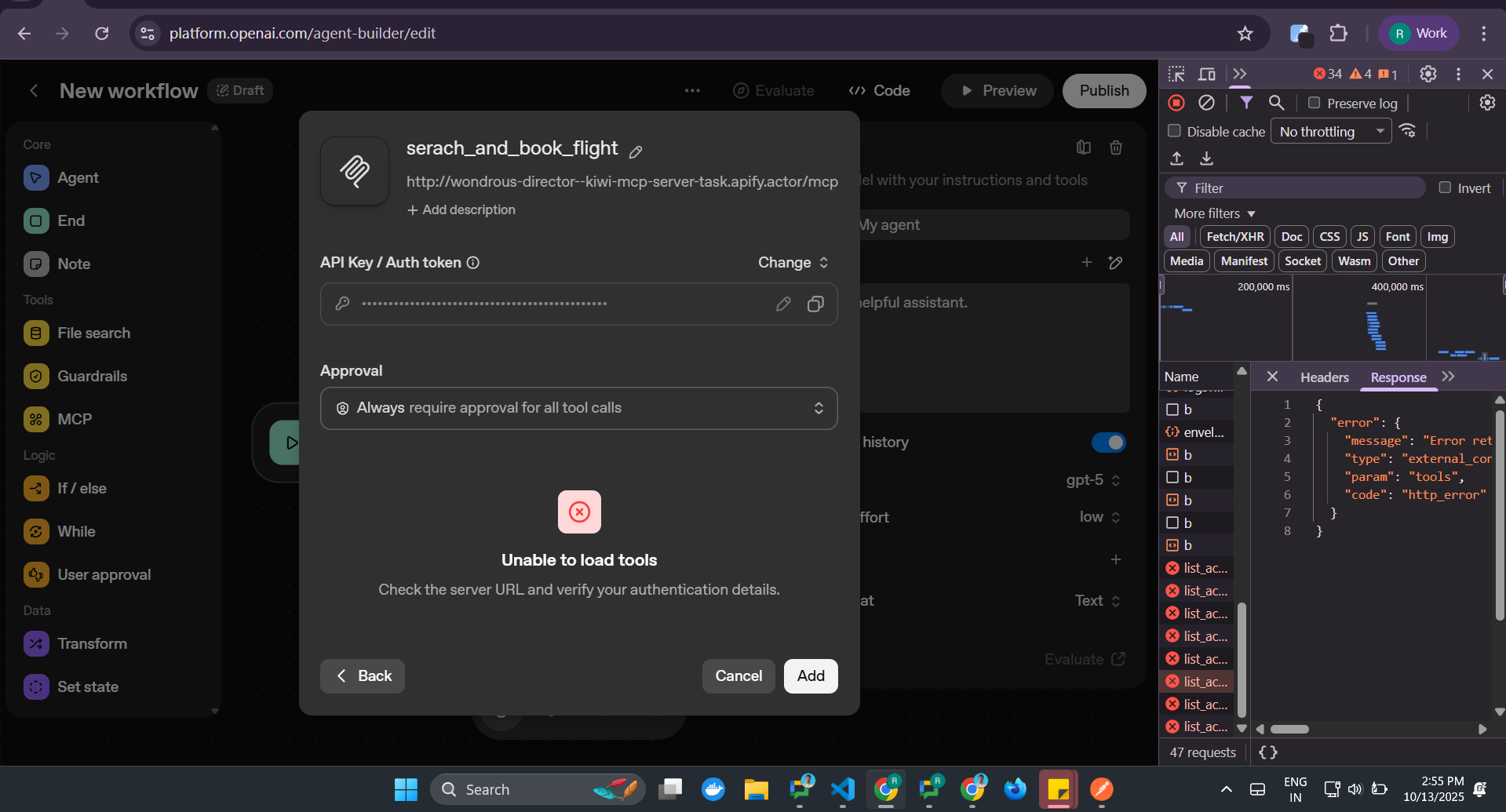Click the Add button in dialog

click(x=811, y=676)
